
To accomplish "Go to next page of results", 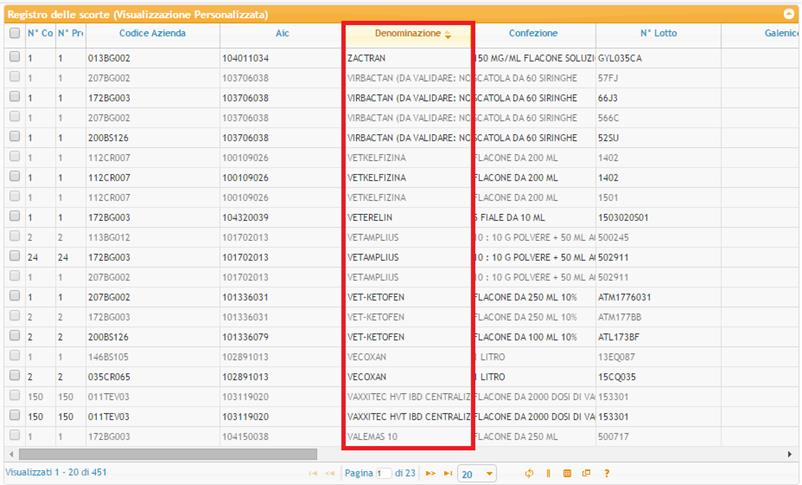I will [x=431, y=473].
